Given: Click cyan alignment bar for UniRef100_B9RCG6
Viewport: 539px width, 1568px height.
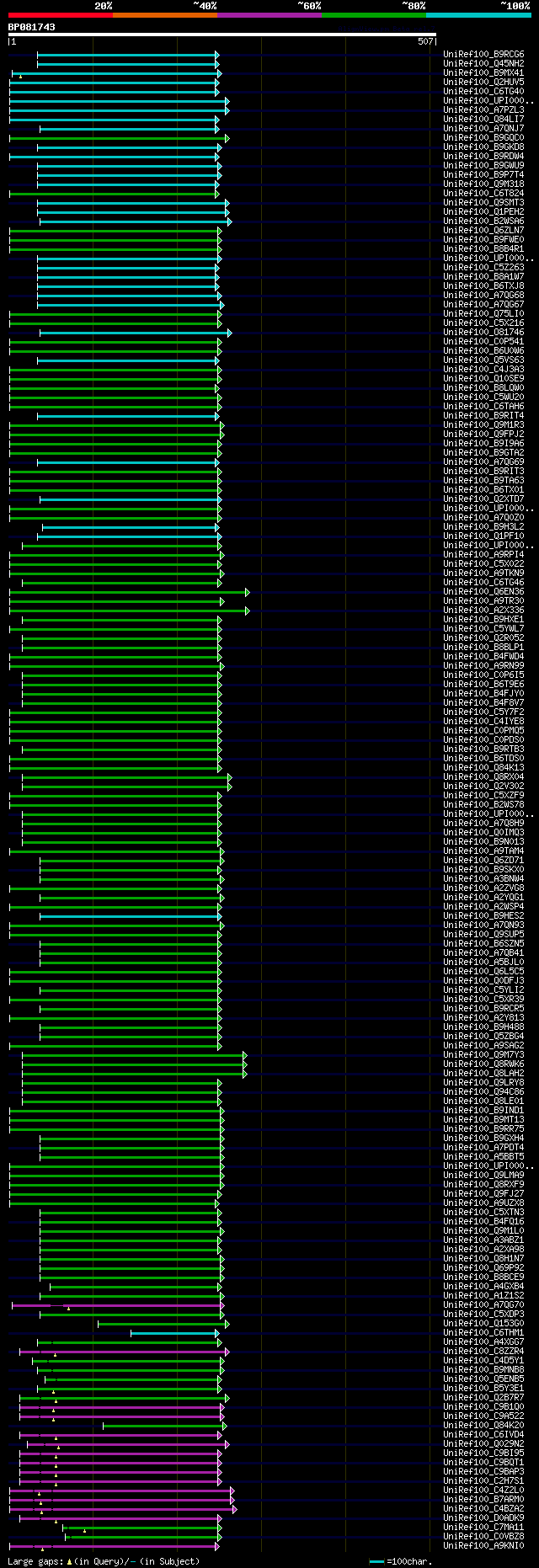Looking at the screenshot, I should pyautogui.click(x=128, y=54).
